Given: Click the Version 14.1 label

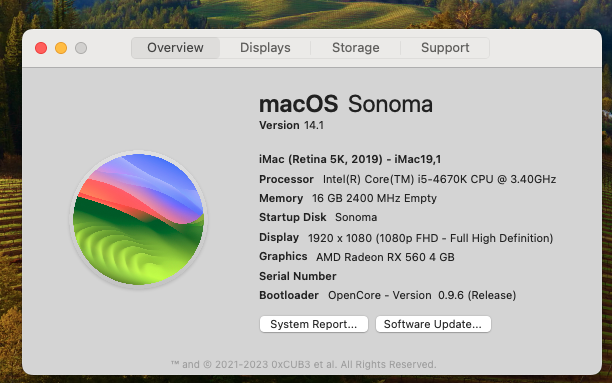Looking at the screenshot, I should (292, 125).
